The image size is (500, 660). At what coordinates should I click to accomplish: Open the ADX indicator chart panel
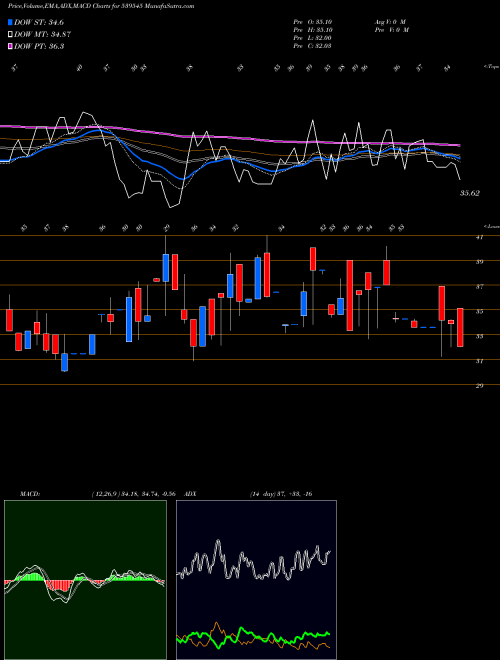(256, 580)
